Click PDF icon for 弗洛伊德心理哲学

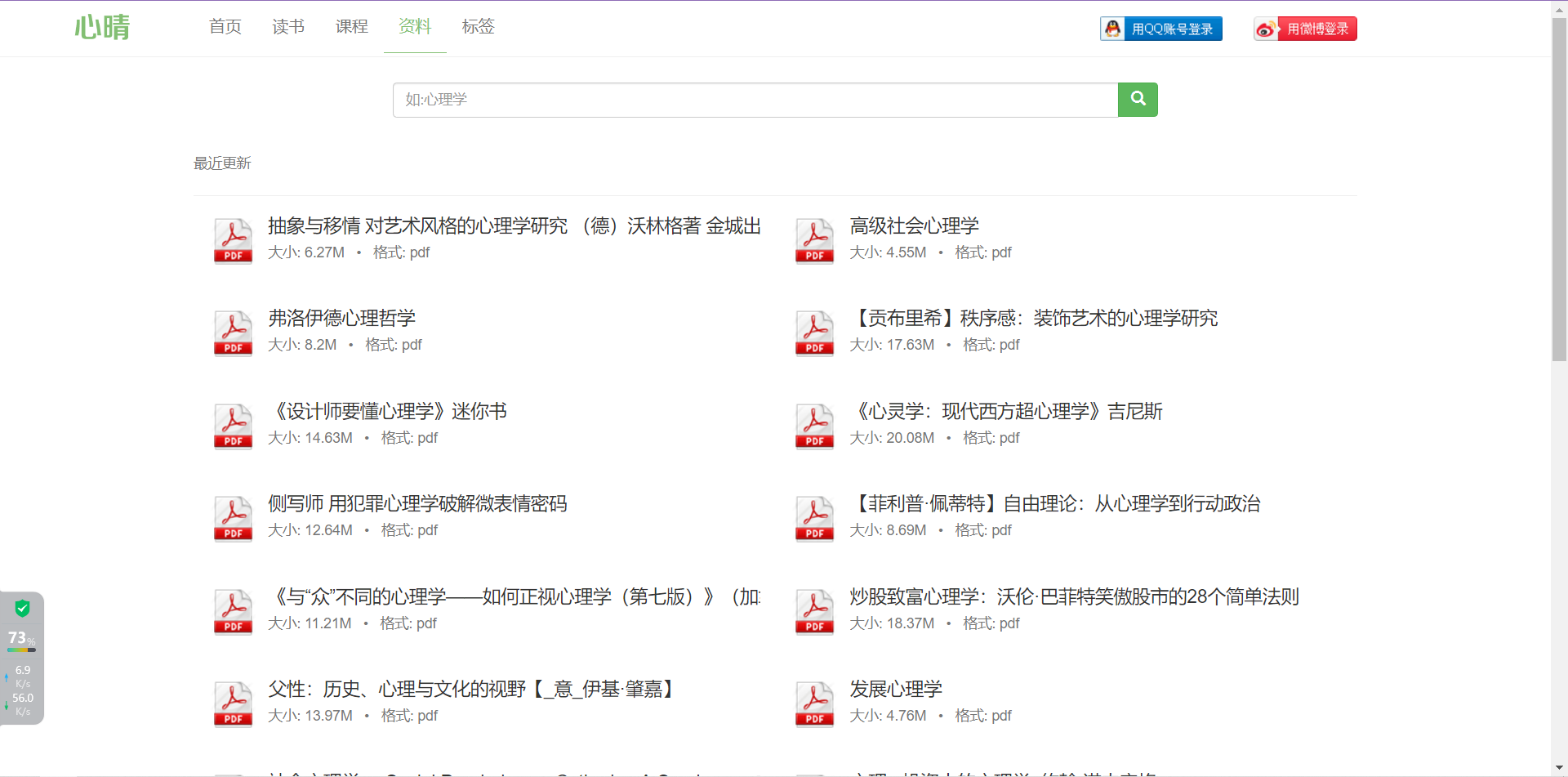(x=234, y=333)
